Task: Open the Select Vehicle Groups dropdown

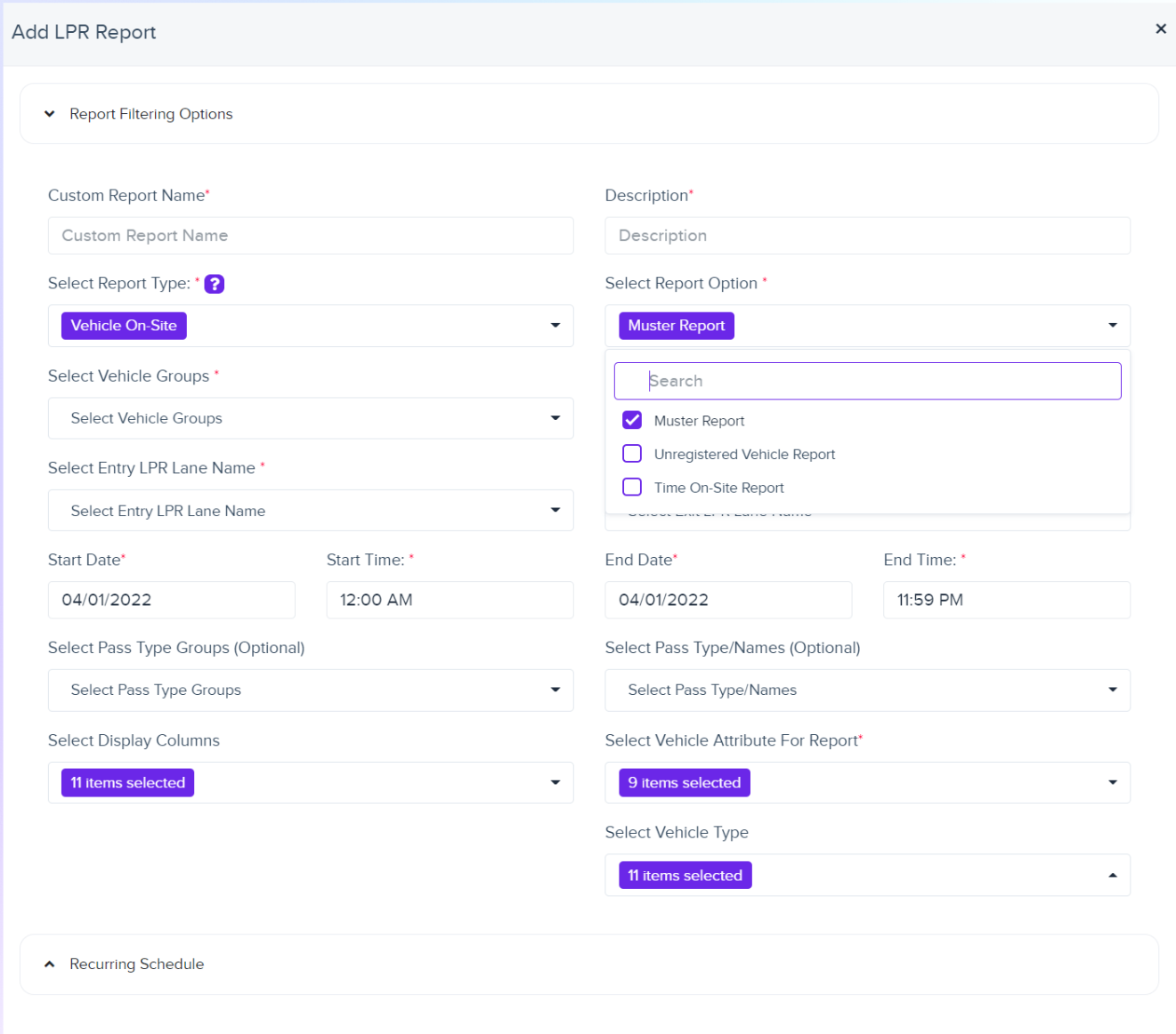Action: click(x=556, y=418)
